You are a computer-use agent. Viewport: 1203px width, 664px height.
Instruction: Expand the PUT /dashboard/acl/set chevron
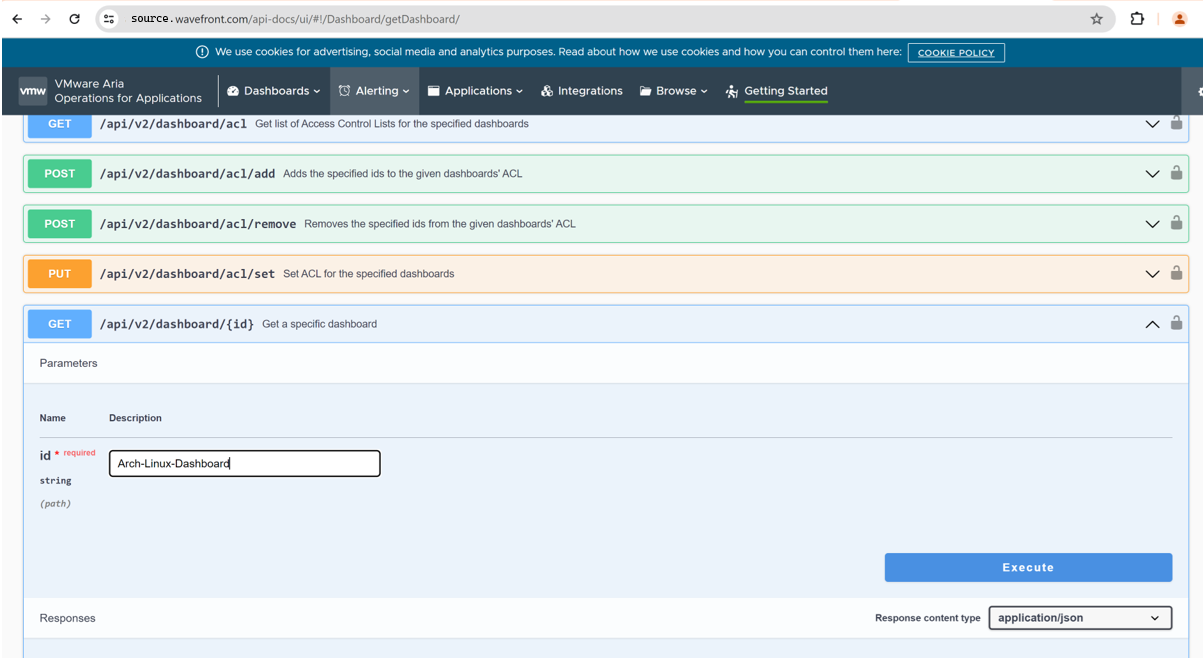pyautogui.click(x=1152, y=274)
